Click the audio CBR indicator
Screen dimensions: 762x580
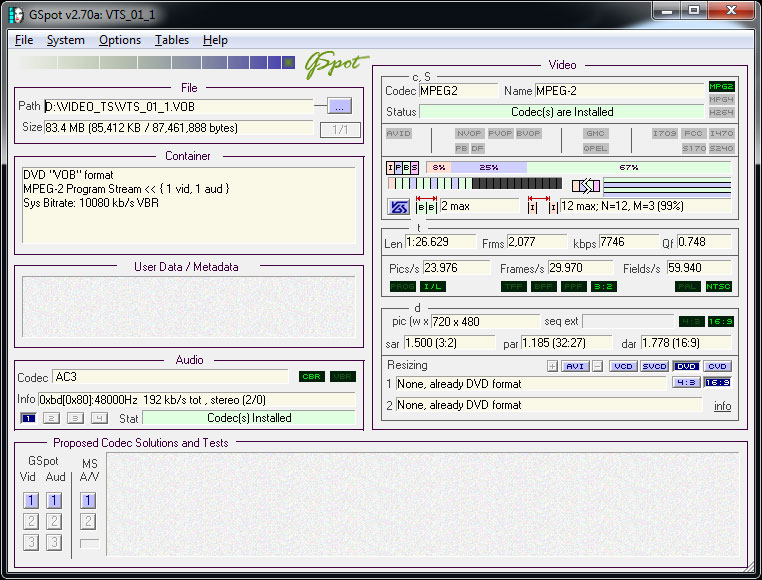pos(312,376)
